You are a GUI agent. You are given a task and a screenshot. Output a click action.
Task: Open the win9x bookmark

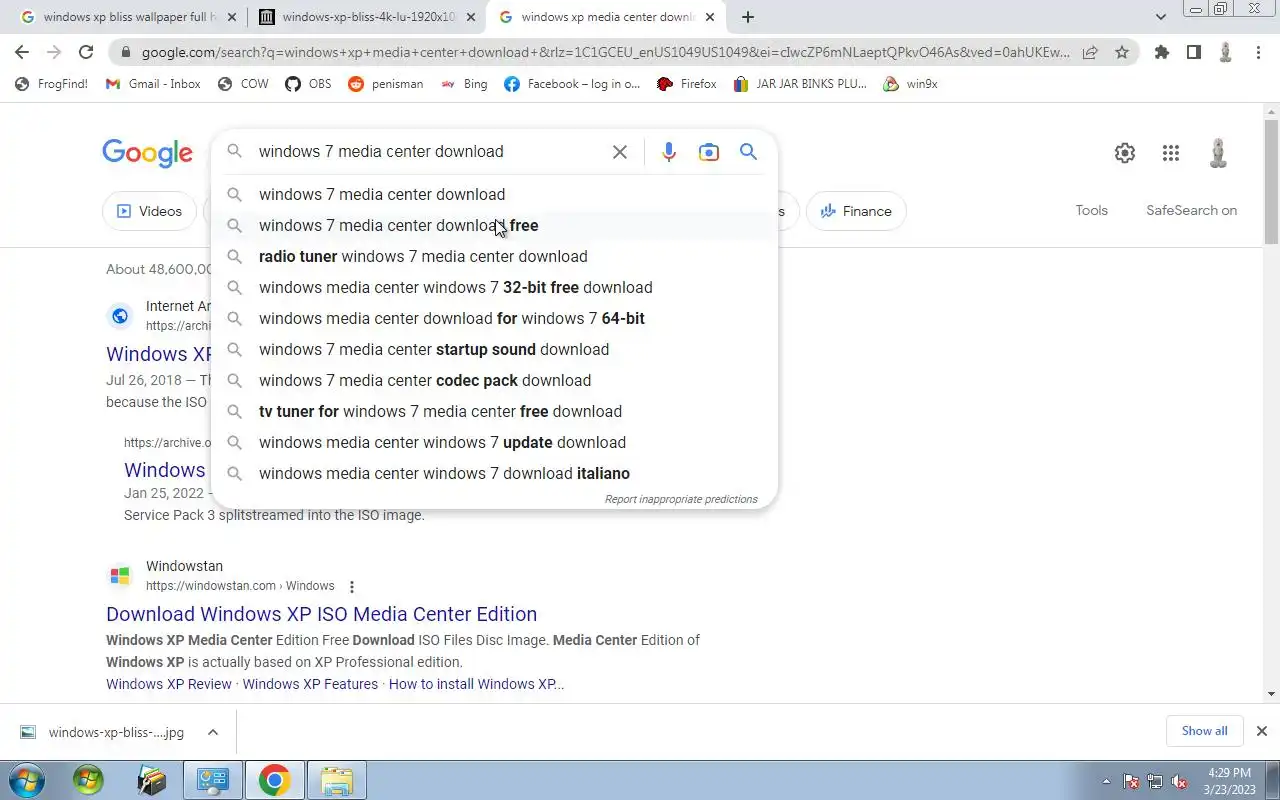(x=911, y=84)
